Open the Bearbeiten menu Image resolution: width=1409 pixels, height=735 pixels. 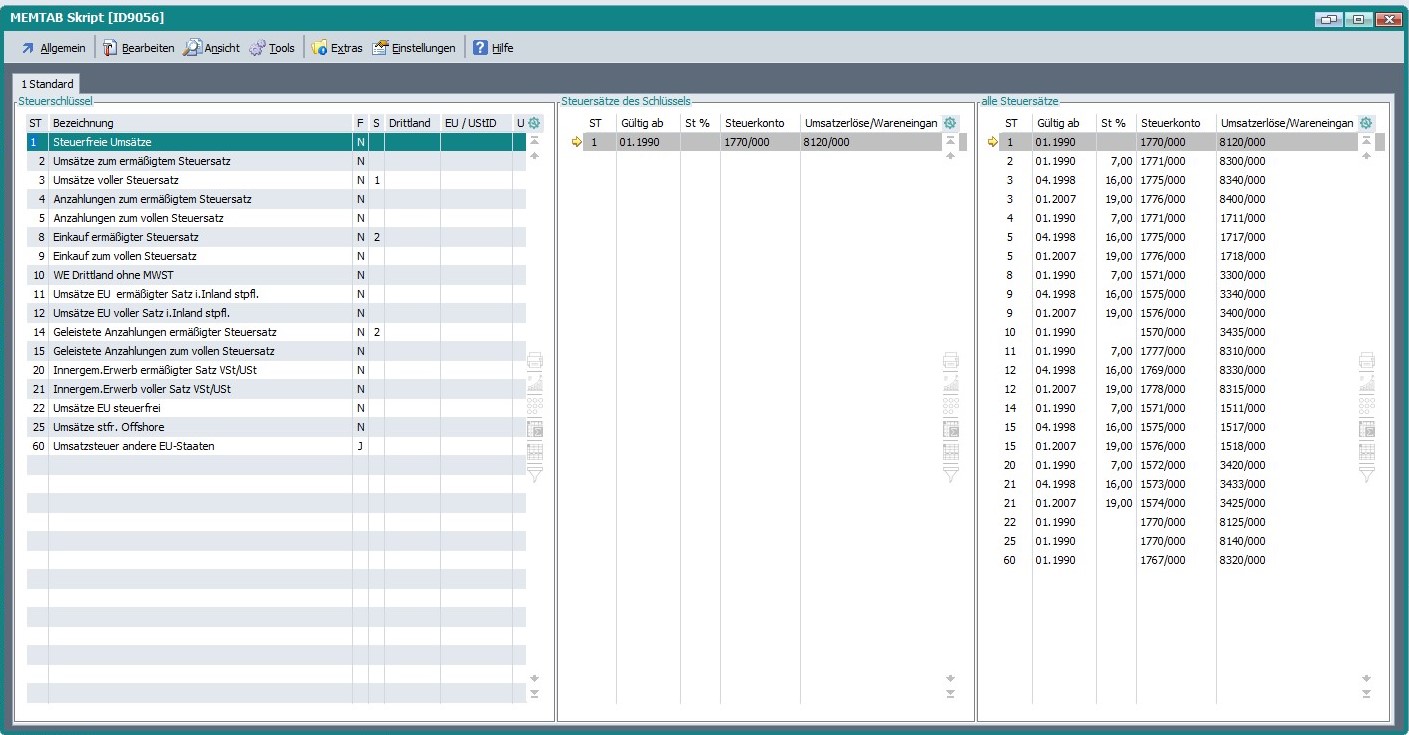tap(138, 48)
